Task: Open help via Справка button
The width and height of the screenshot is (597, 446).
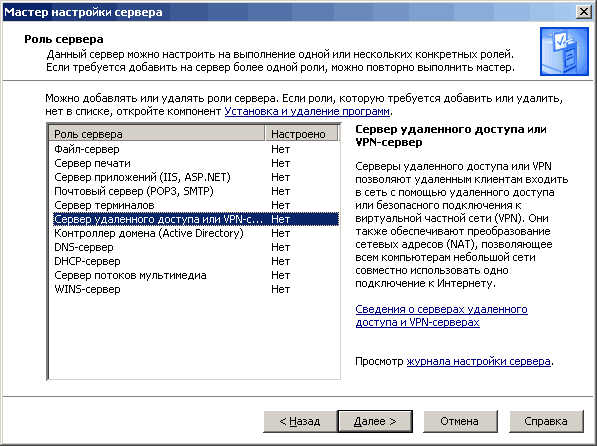Action: (546, 421)
